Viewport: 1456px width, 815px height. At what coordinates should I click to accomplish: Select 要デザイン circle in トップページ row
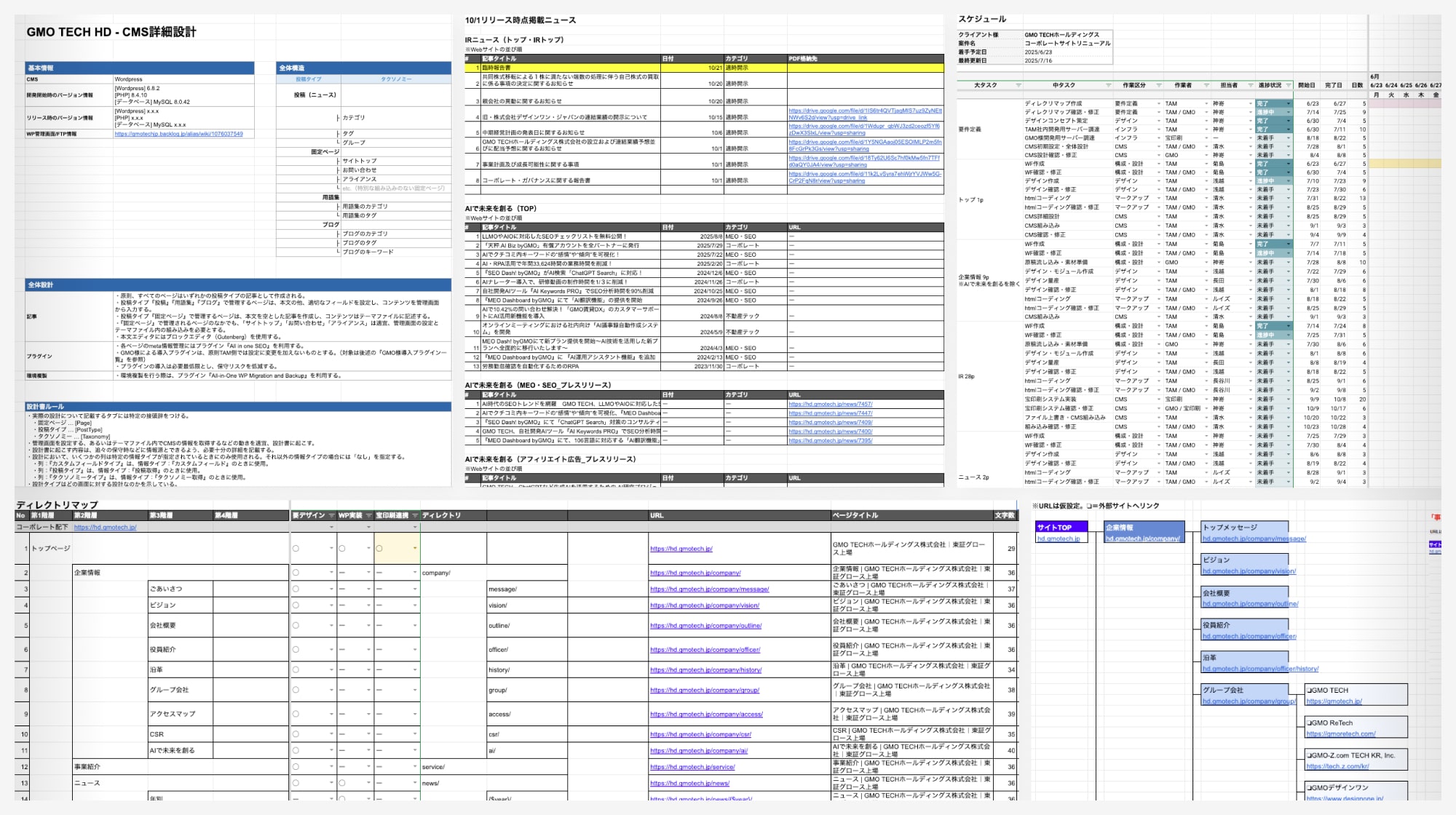click(296, 549)
